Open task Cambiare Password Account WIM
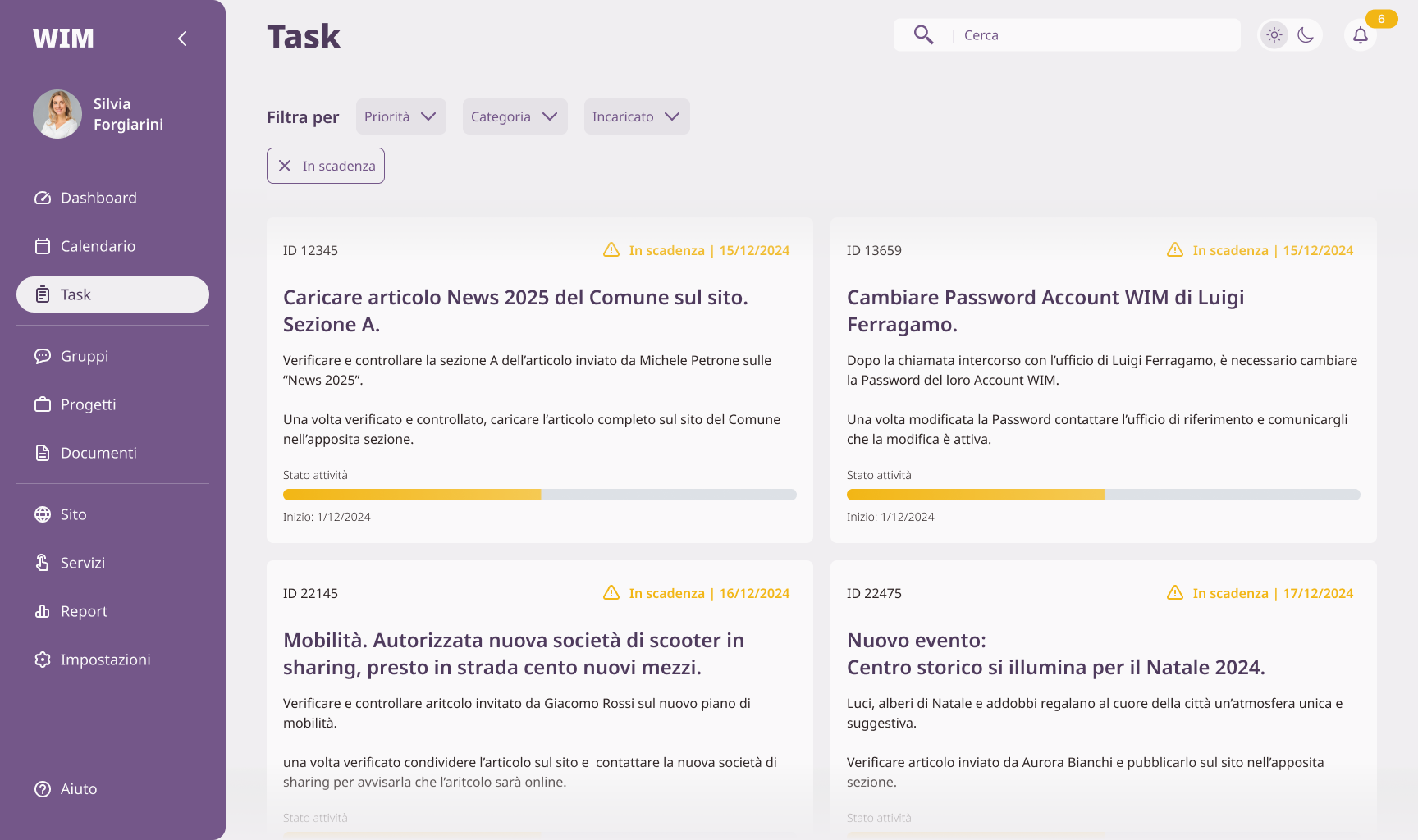Image resolution: width=1418 pixels, height=840 pixels. coord(1045,311)
